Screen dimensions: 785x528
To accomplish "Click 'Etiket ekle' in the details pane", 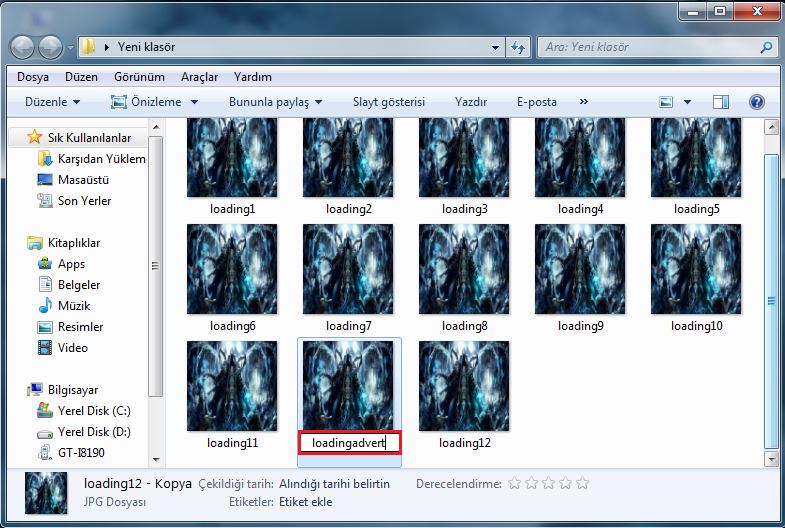I will pos(305,502).
